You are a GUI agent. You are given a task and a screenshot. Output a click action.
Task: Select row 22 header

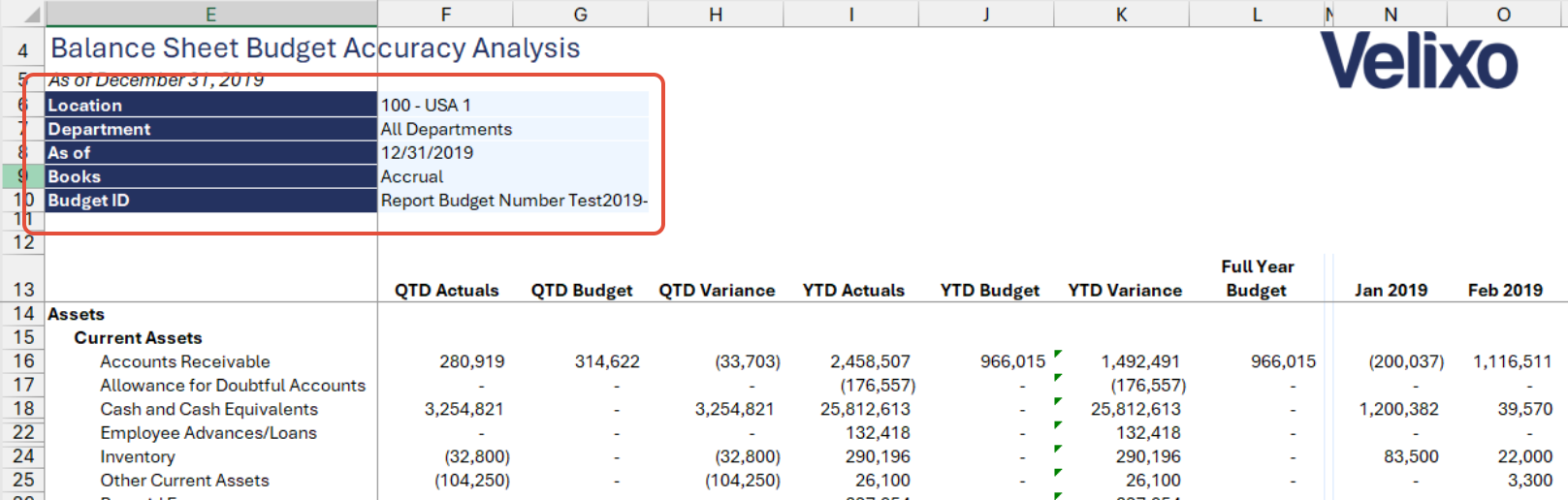[22, 432]
